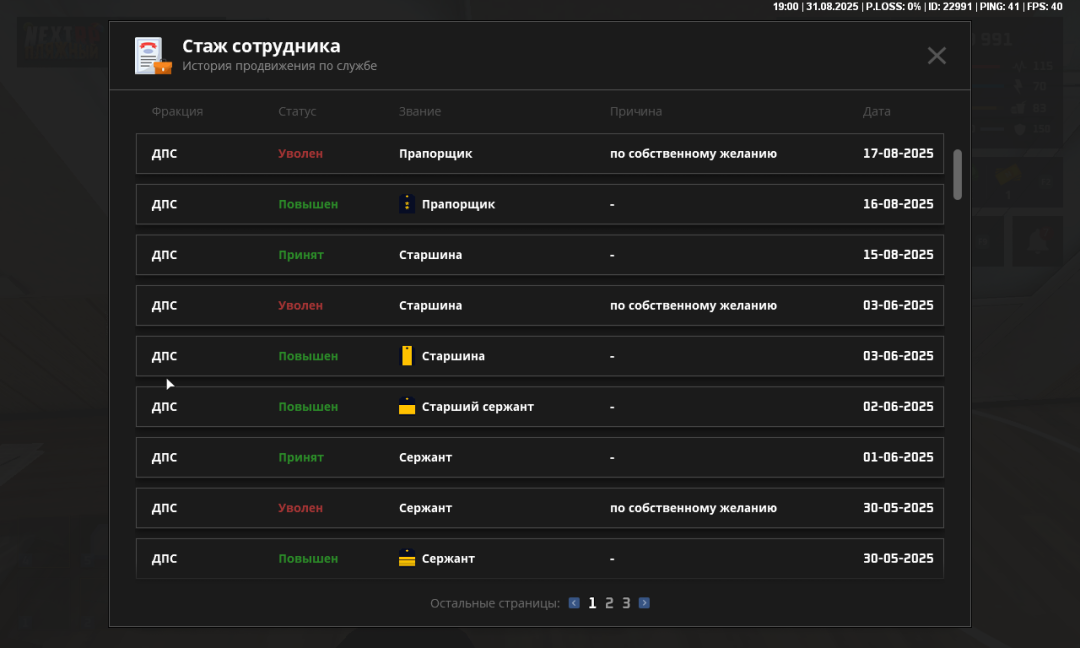Click the Старшина rank insignia icon
Image resolution: width=1080 pixels, height=648 pixels.
coord(407,356)
